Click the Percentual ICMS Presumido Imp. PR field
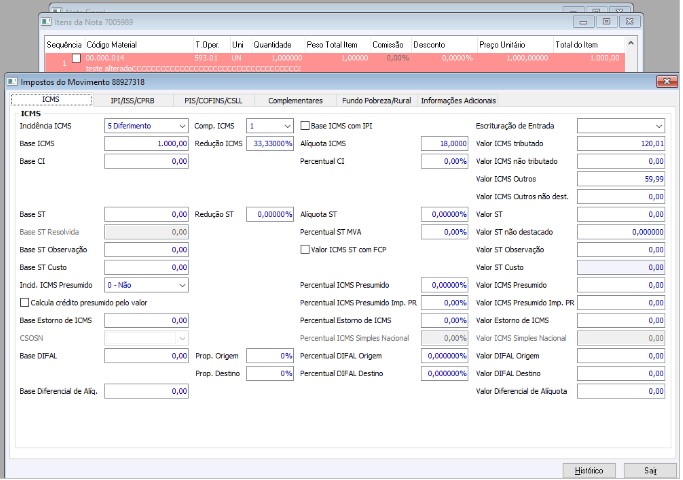 pyautogui.click(x=445, y=303)
